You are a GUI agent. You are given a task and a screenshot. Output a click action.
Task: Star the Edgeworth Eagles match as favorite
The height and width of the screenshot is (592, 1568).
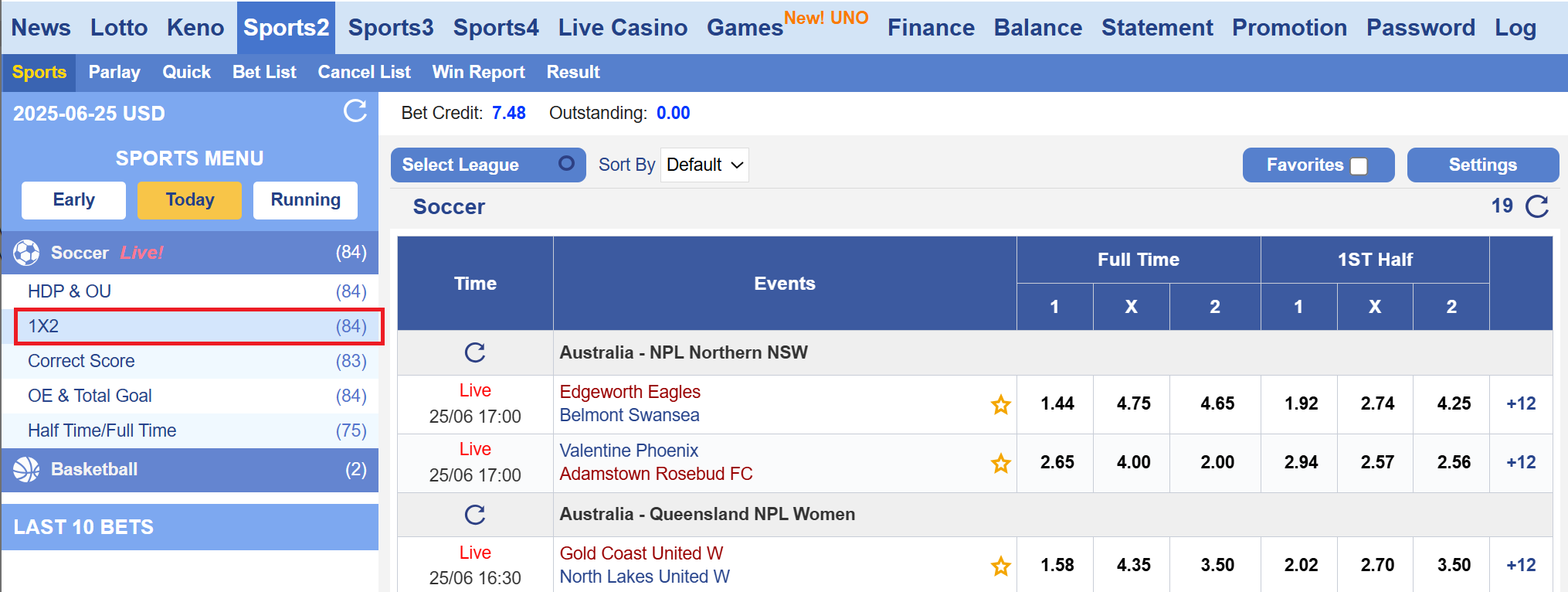[x=1001, y=404]
